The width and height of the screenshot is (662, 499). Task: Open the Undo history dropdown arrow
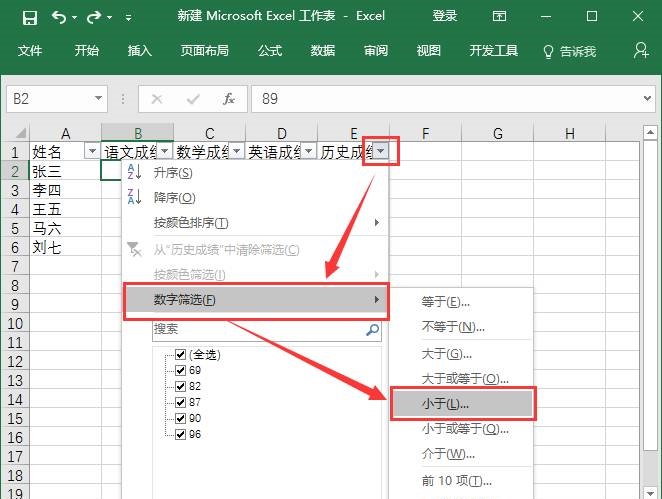[x=74, y=18]
